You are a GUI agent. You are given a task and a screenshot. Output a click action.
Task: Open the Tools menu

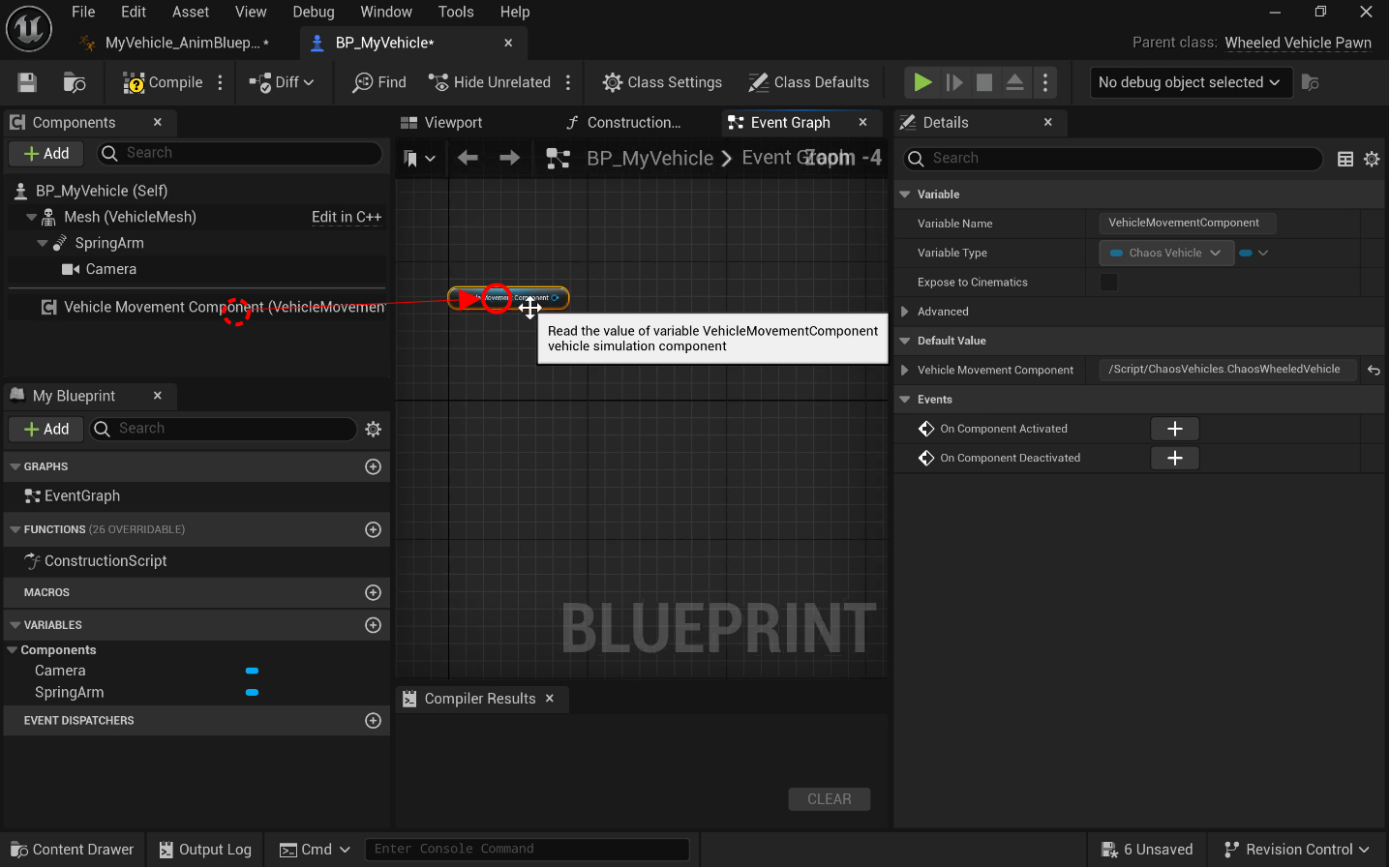coord(456,12)
